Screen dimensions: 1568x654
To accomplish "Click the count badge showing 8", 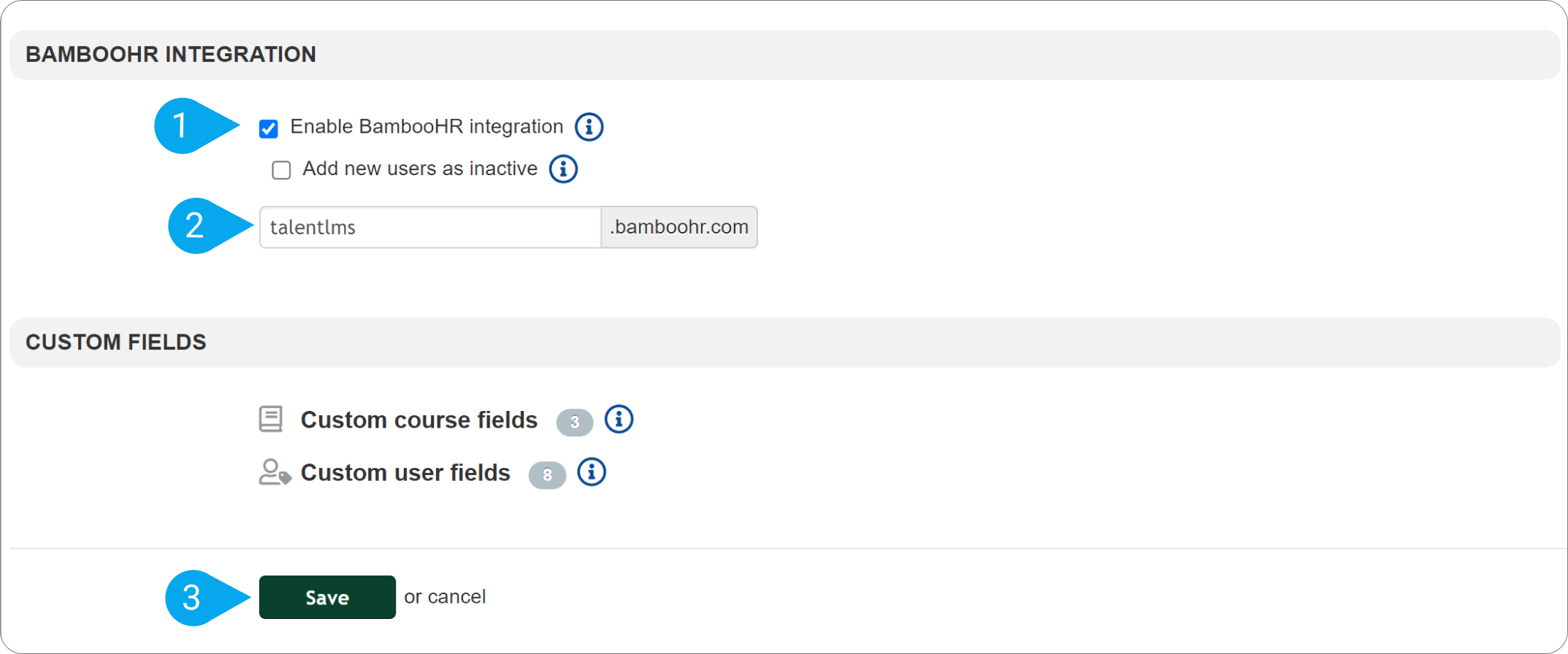I will (547, 475).
